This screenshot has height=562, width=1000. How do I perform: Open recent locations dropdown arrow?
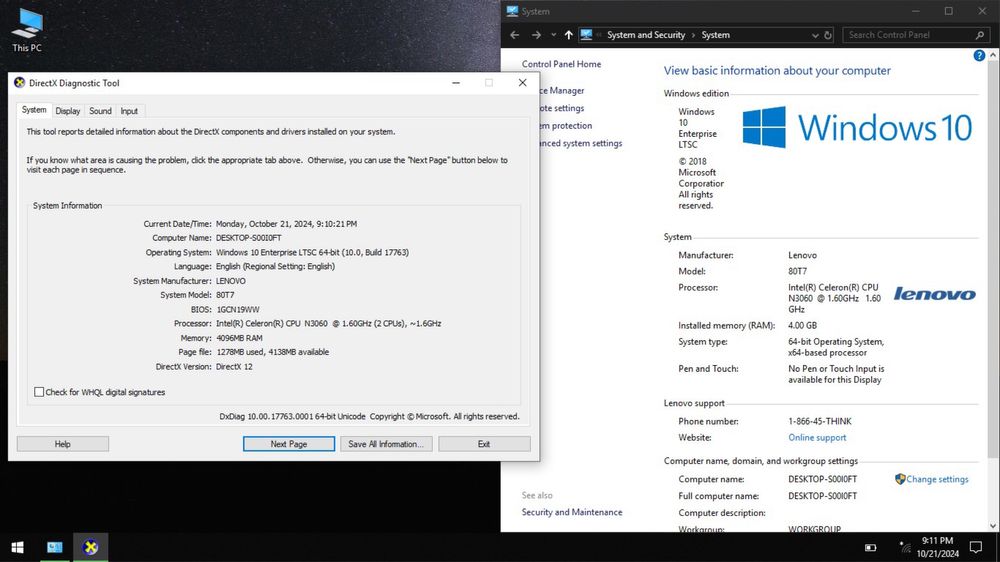(x=553, y=35)
